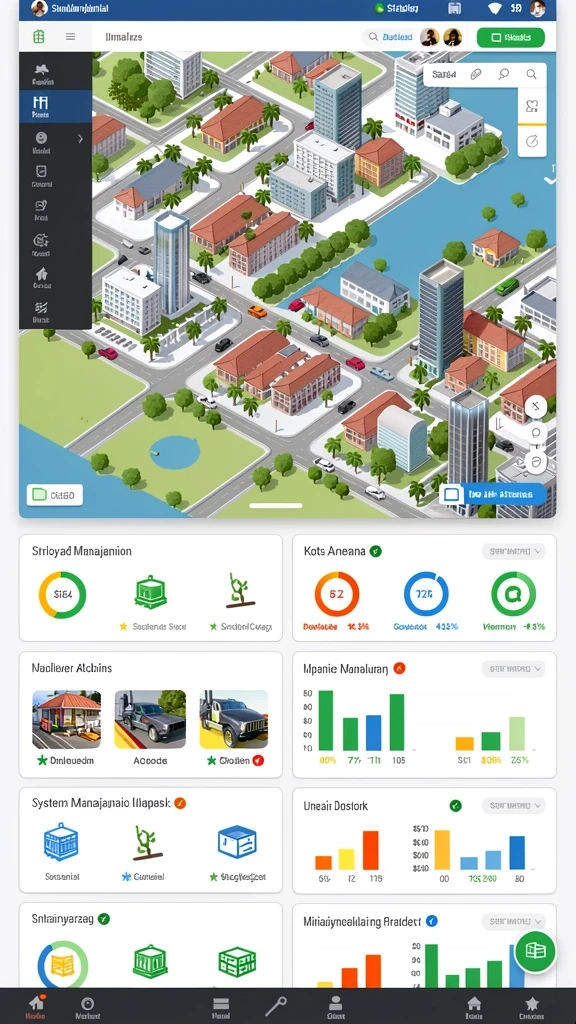The image size is (576, 1024).
Task: Click the home icon in sidebar
Action: (x=42, y=278)
